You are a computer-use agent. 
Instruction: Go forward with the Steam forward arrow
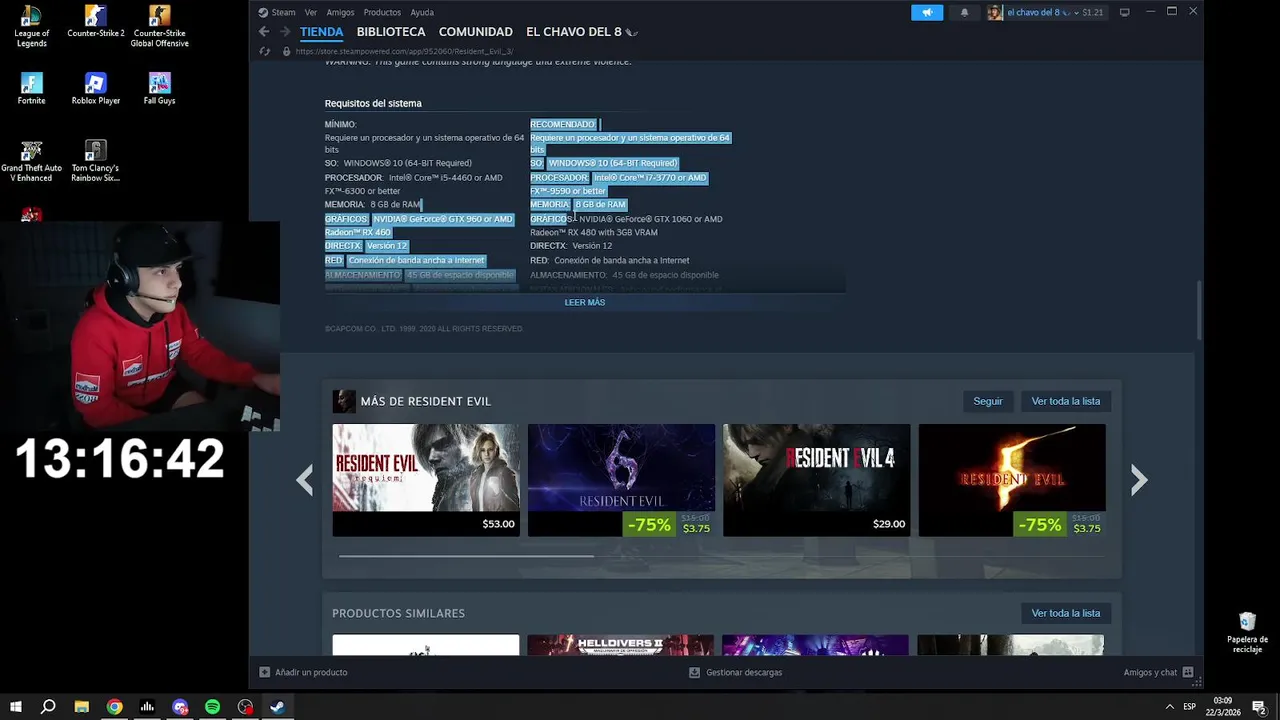pyautogui.click(x=285, y=32)
